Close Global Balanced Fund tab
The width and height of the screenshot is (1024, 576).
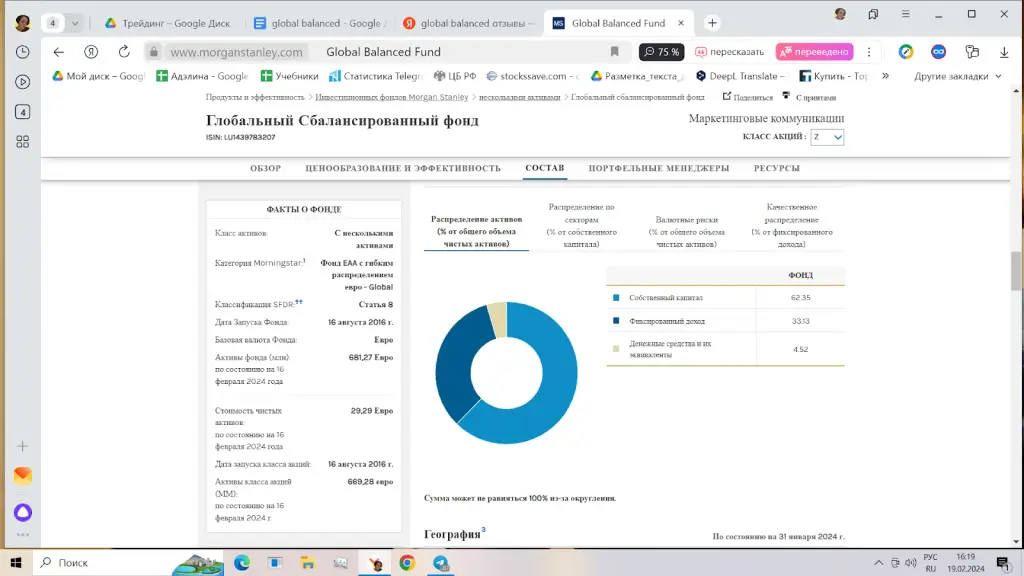click(x=681, y=23)
